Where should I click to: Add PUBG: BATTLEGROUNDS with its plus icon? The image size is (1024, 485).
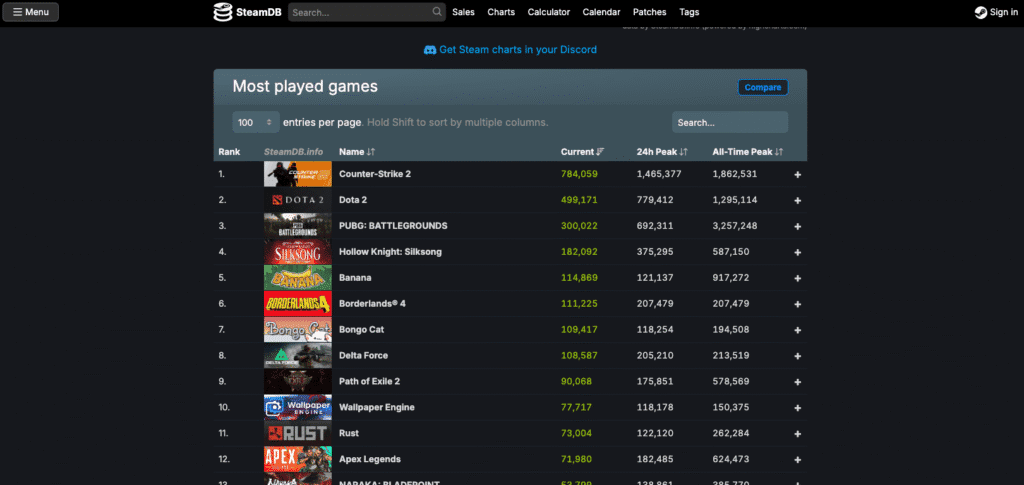[x=797, y=226]
